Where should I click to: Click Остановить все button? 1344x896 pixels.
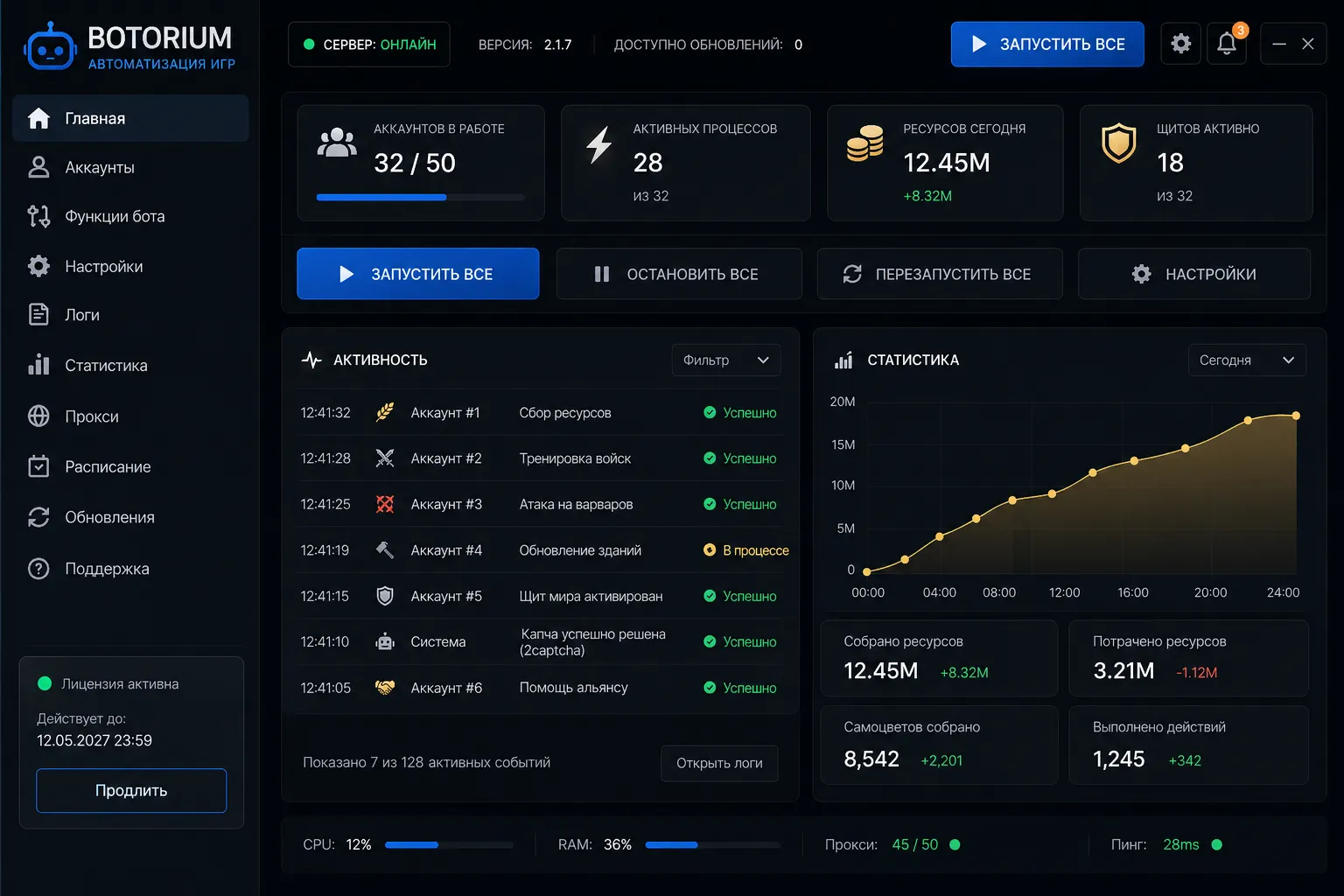[x=679, y=274]
